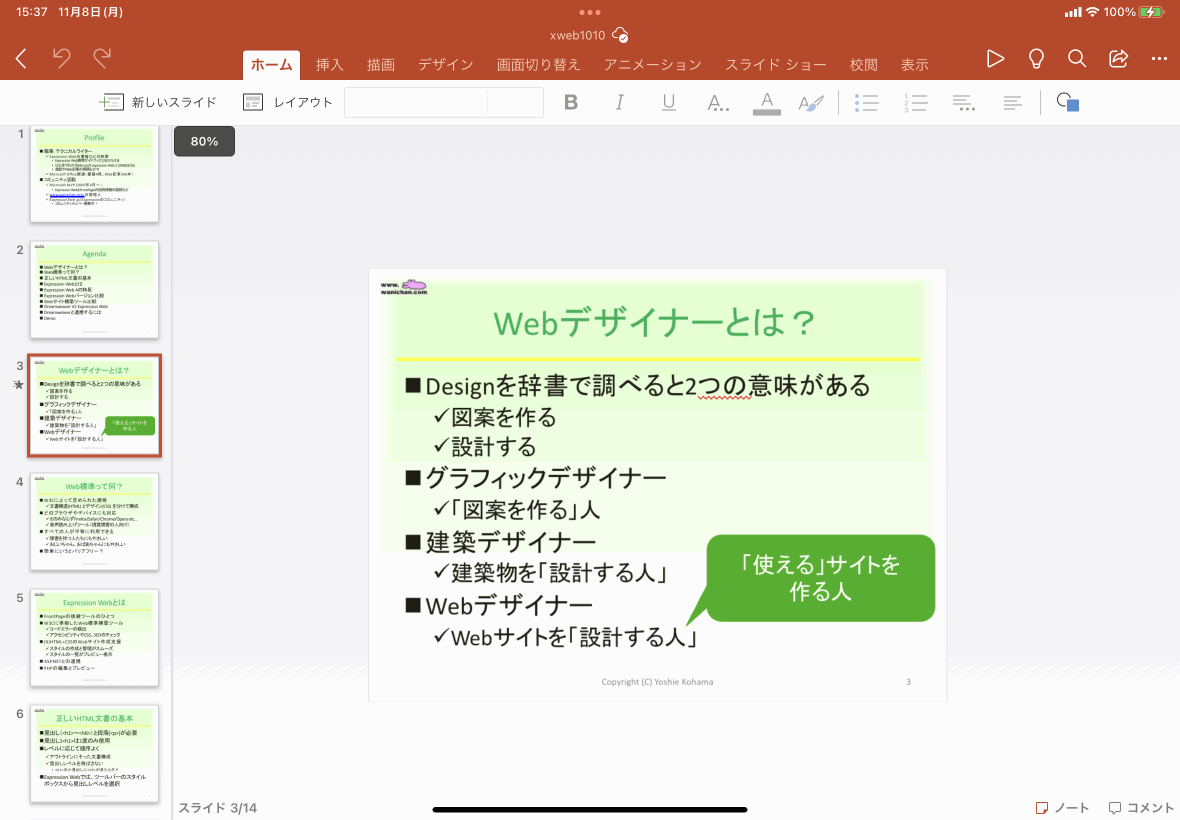Toggle italic formatting
The width and height of the screenshot is (1180, 820).
tap(619, 102)
